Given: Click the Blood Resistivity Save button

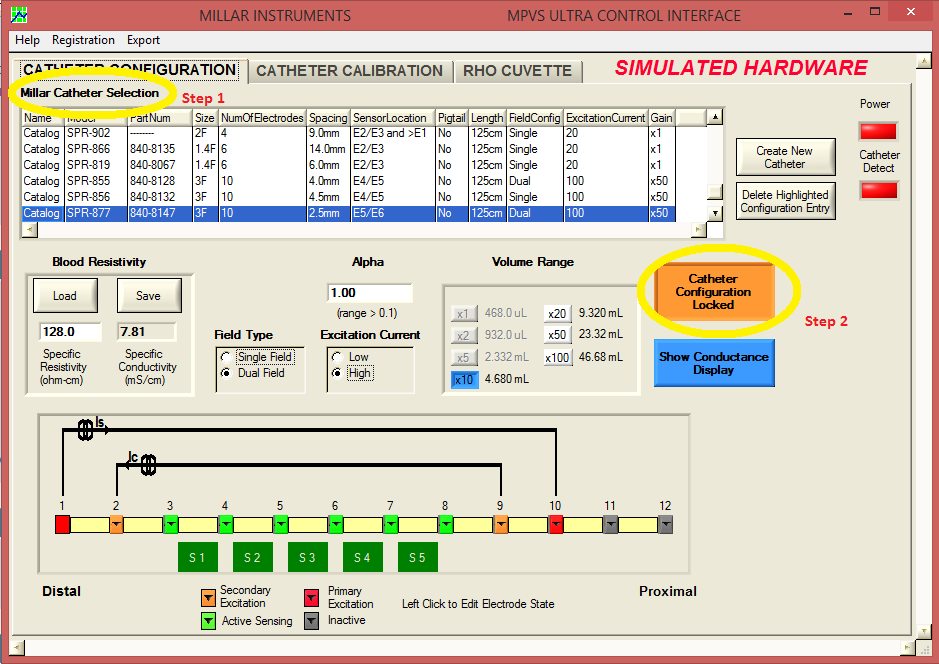Looking at the screenshot, I should point(149,296).
